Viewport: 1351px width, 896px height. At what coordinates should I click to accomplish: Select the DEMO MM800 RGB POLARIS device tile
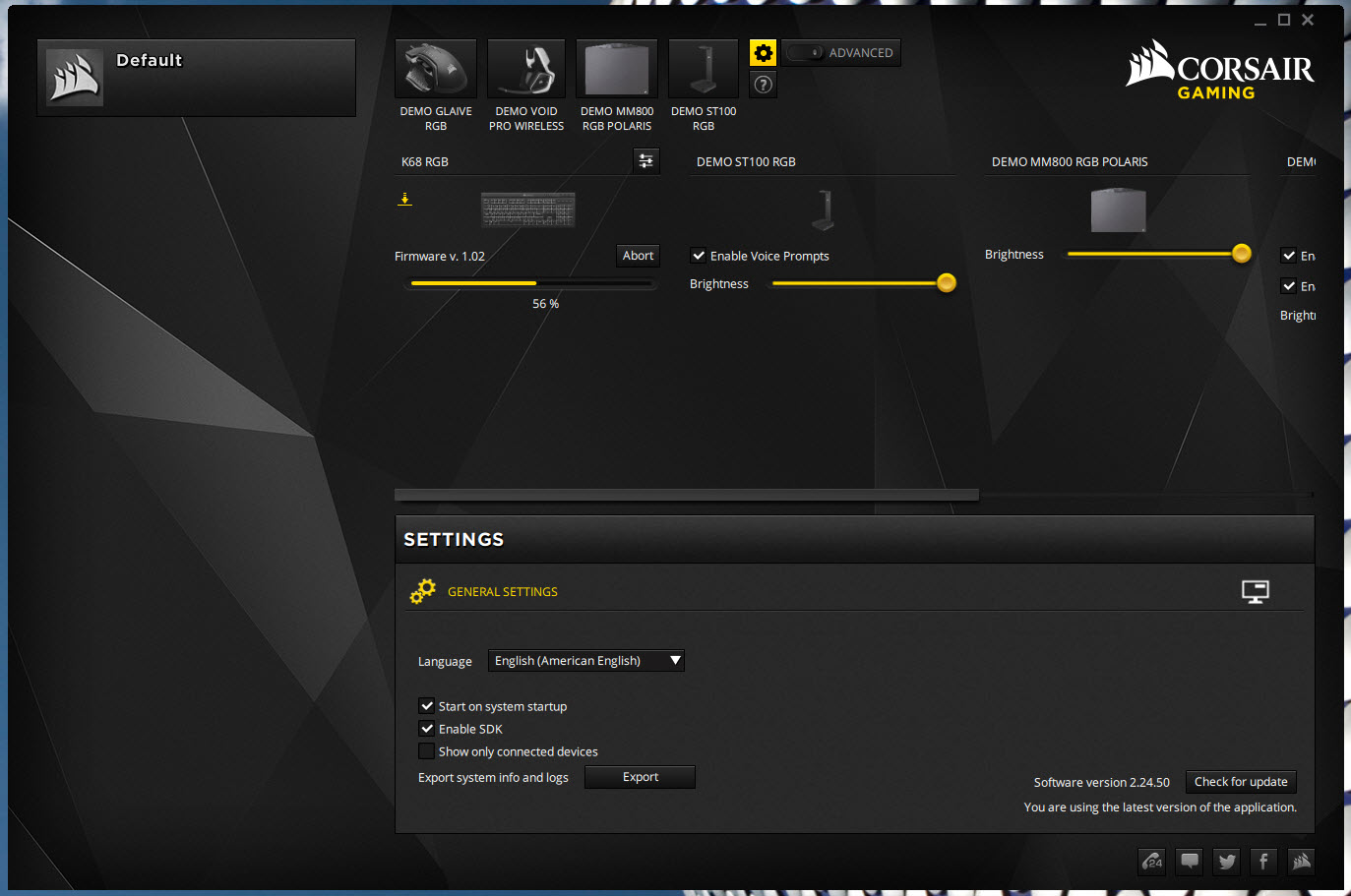617,69
